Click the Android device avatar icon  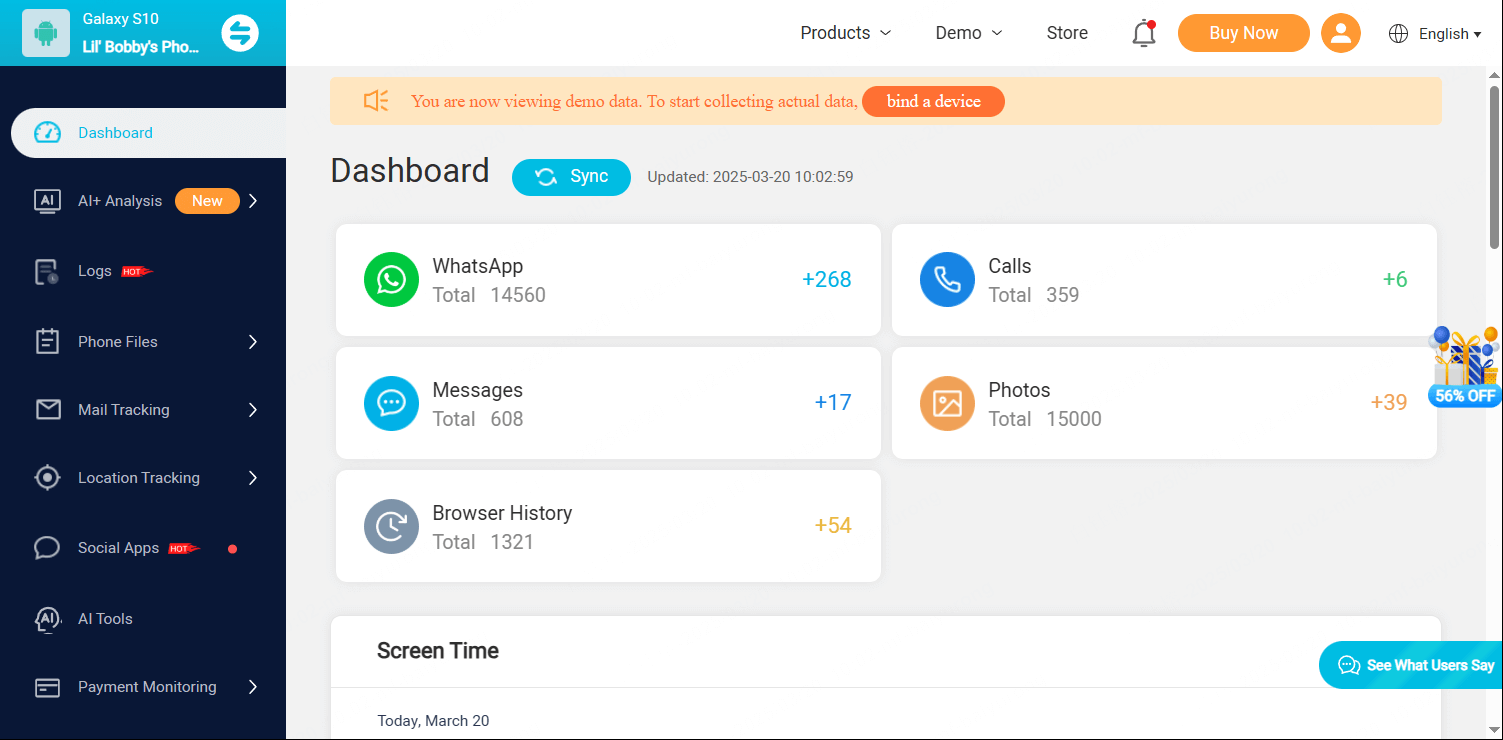click(46, 33)
